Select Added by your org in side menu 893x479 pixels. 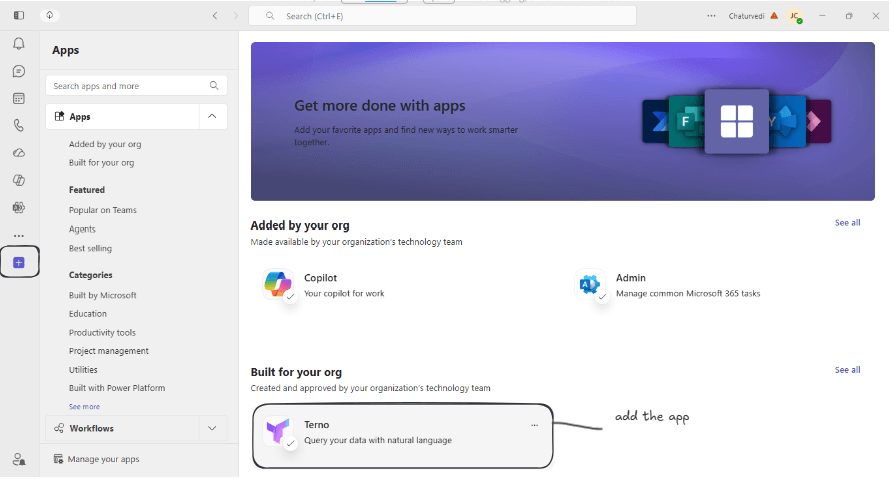[105, 144]
